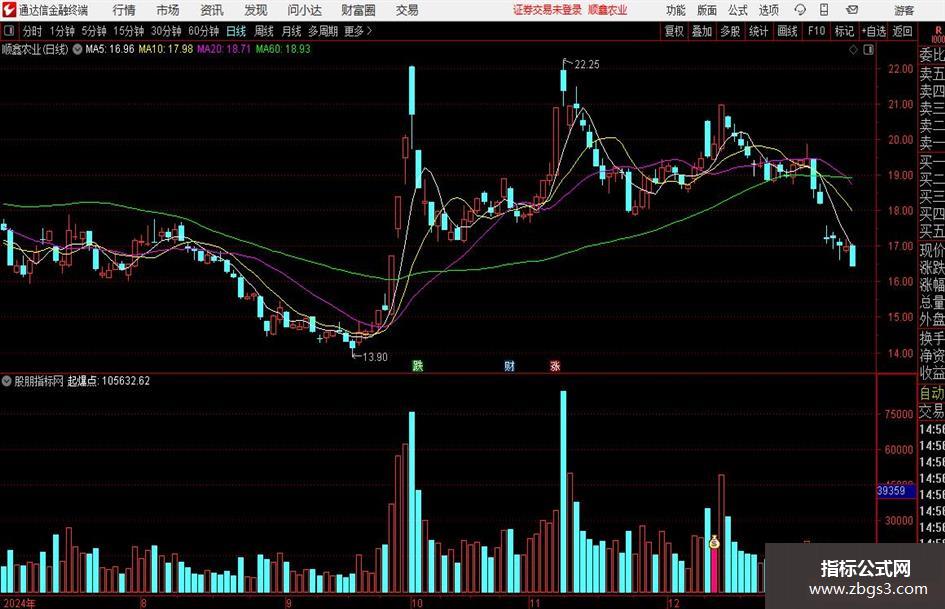Open the mail message icon
This screenshot has width=945, height=609.
(x=852, y=10)
